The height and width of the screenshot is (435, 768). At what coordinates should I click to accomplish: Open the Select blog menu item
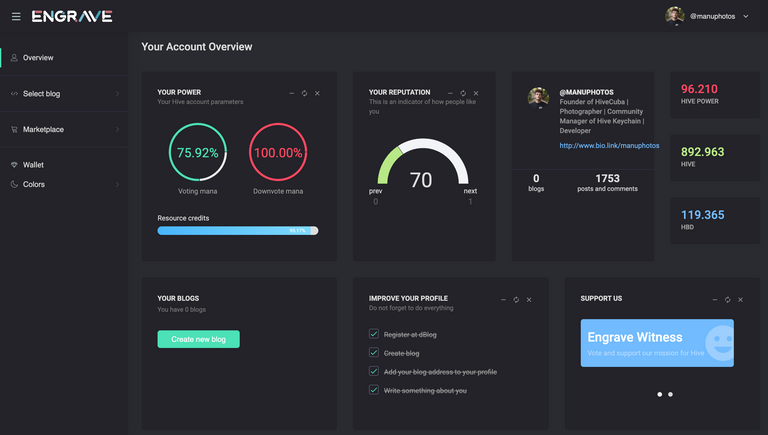point(64,94)
